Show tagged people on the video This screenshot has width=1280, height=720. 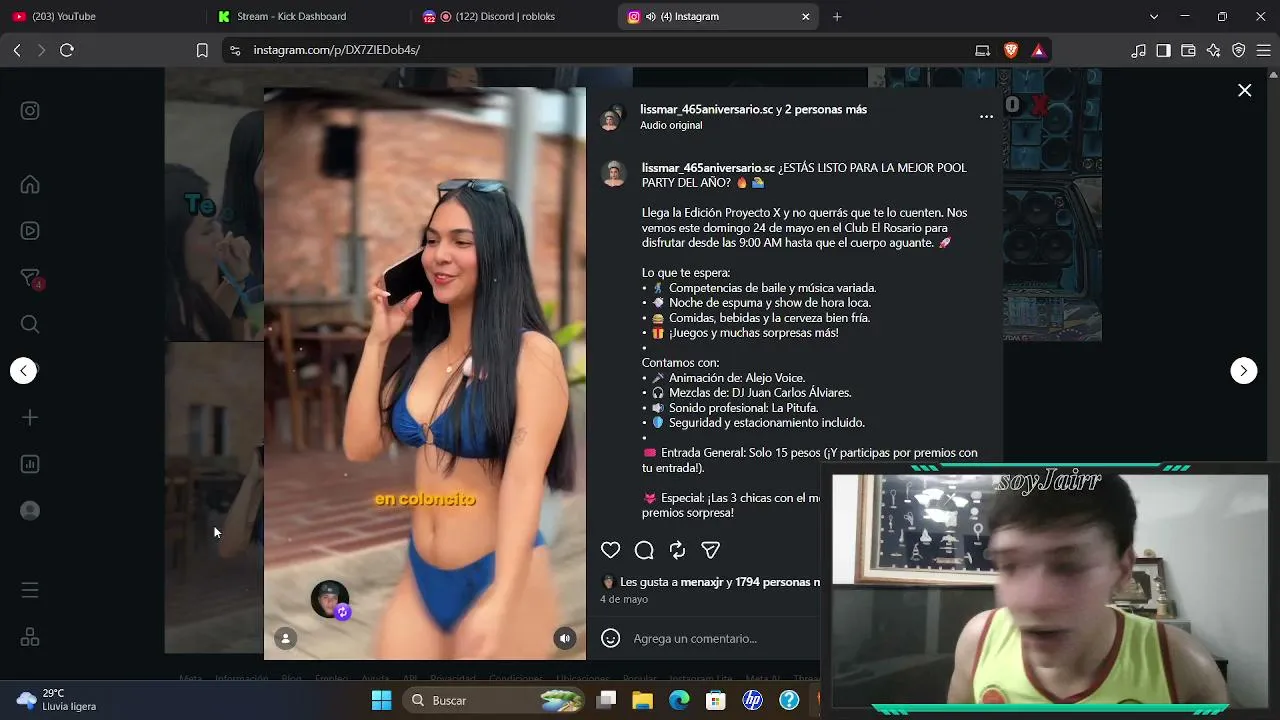pos(285,638)
